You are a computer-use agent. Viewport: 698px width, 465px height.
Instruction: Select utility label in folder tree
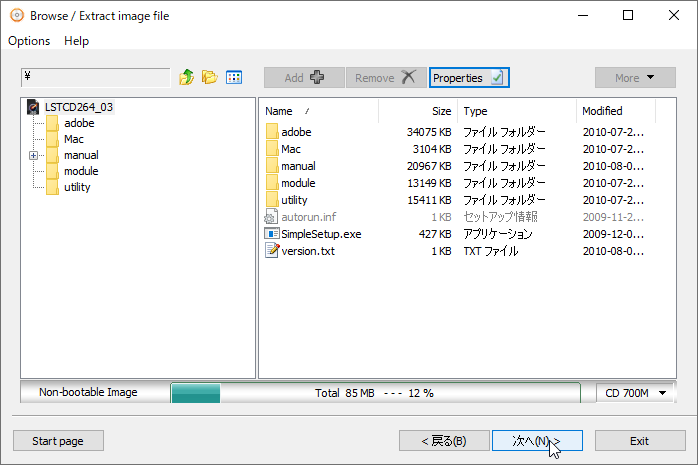pyautogui.click(x=77, y=187)
